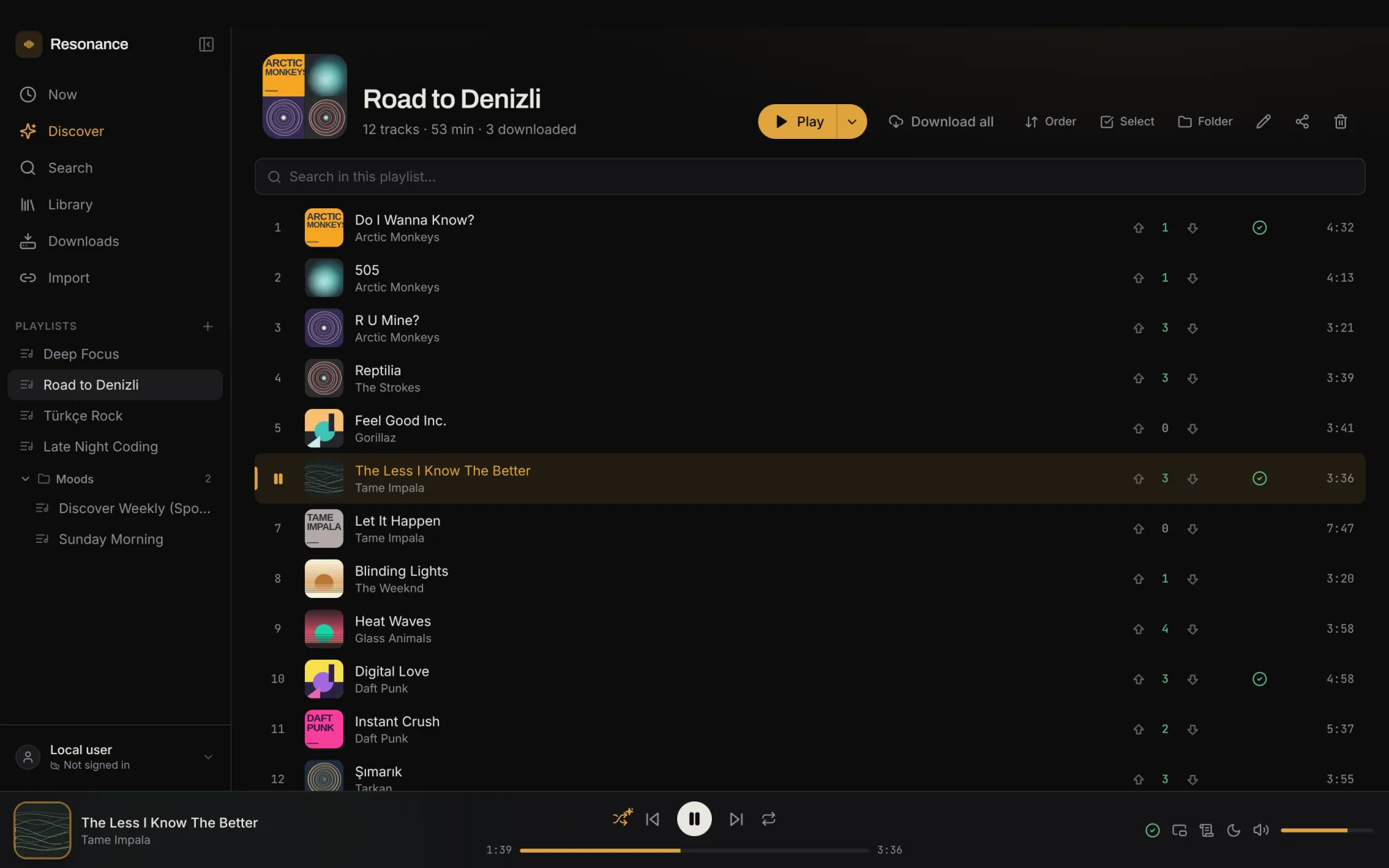Open the Folder assignment menu
Screen dimensions: 1389x868
point(1205,122)
